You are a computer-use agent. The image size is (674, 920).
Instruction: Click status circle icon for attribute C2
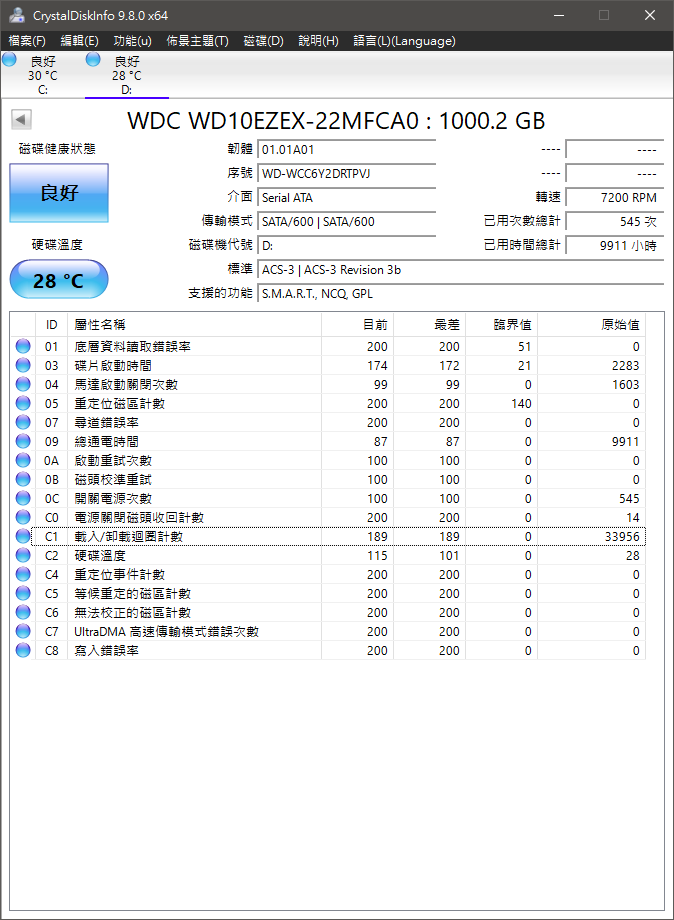(23, 555)
